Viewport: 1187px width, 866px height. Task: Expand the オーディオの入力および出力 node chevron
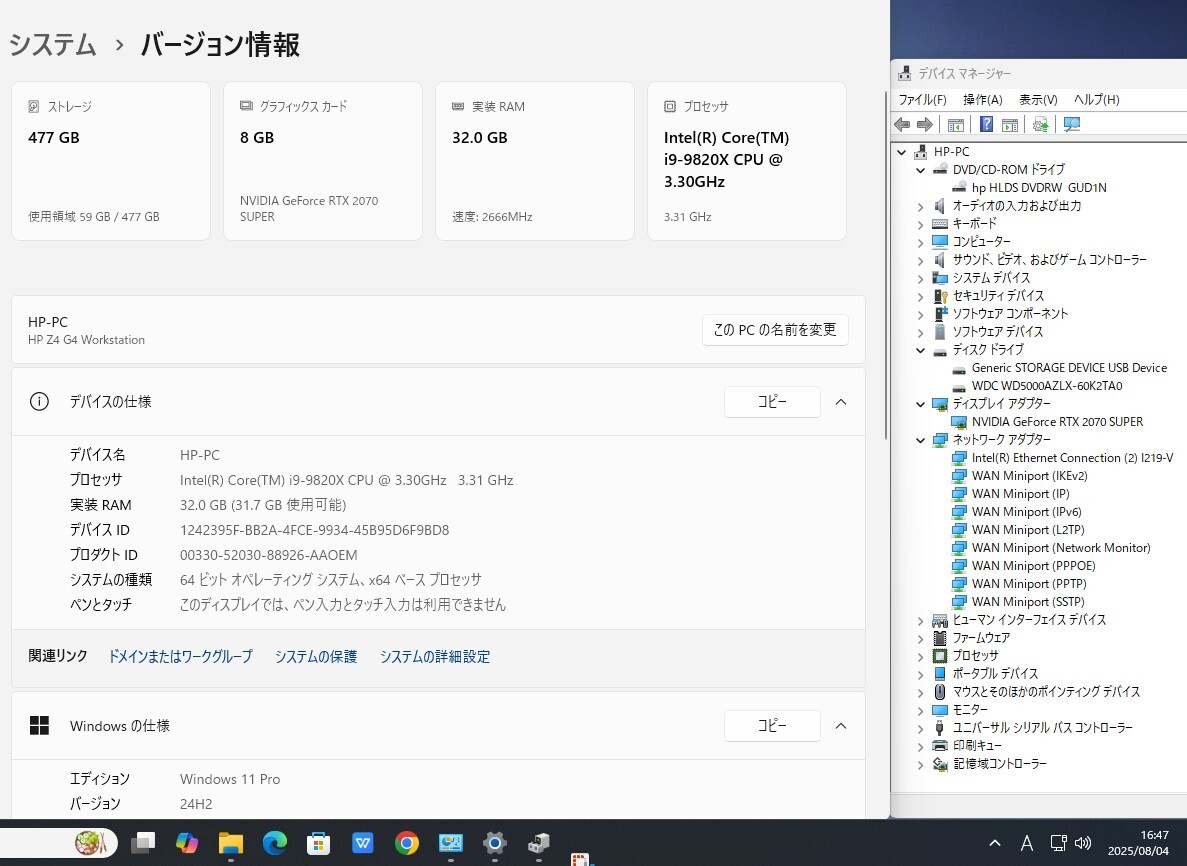921,207
